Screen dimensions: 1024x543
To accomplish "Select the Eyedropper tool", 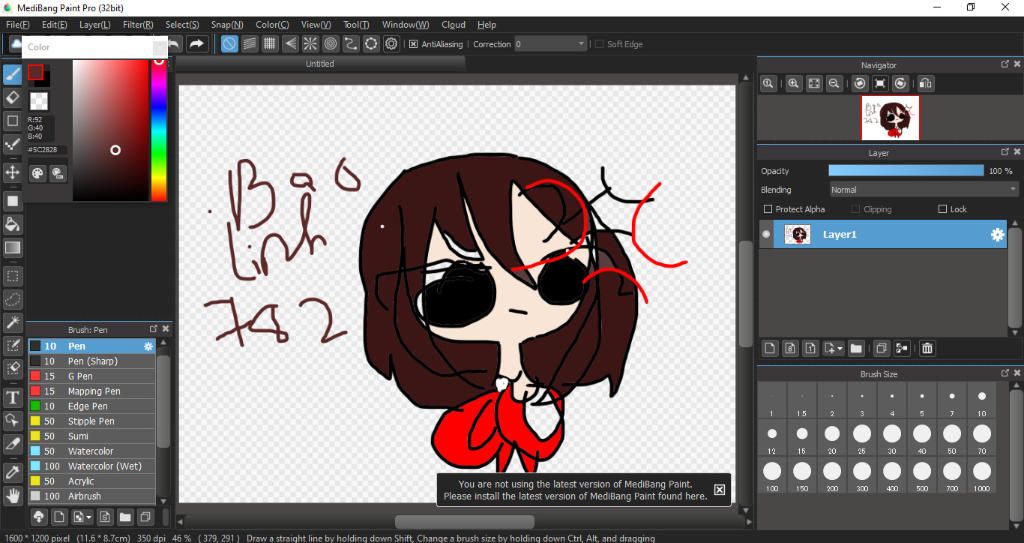I will [12, 472].
